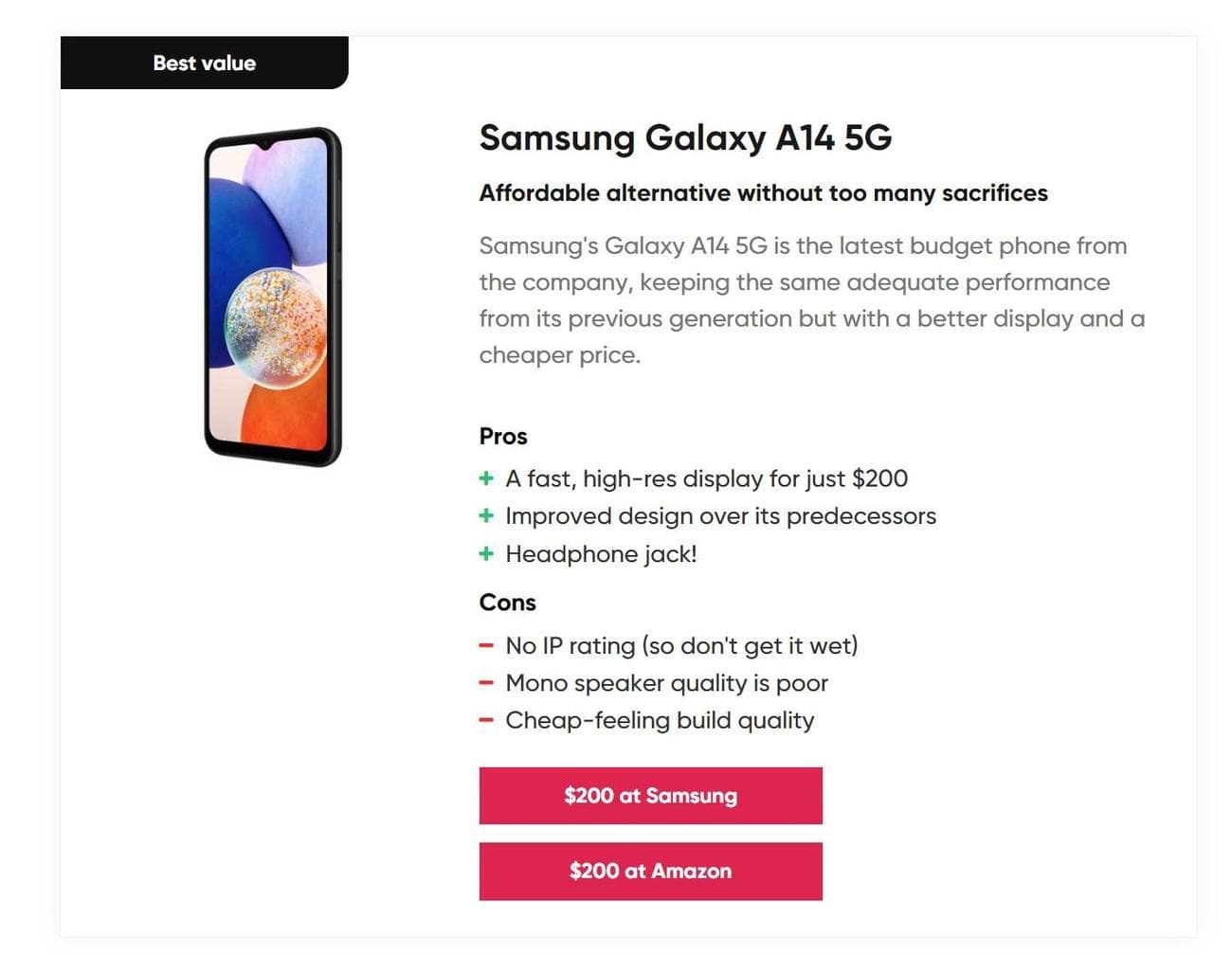Click the "Headphone jack!" pro text
The width and height of the screenshot is (1232, 956).
pyautogui.click(x=601, y=554)
